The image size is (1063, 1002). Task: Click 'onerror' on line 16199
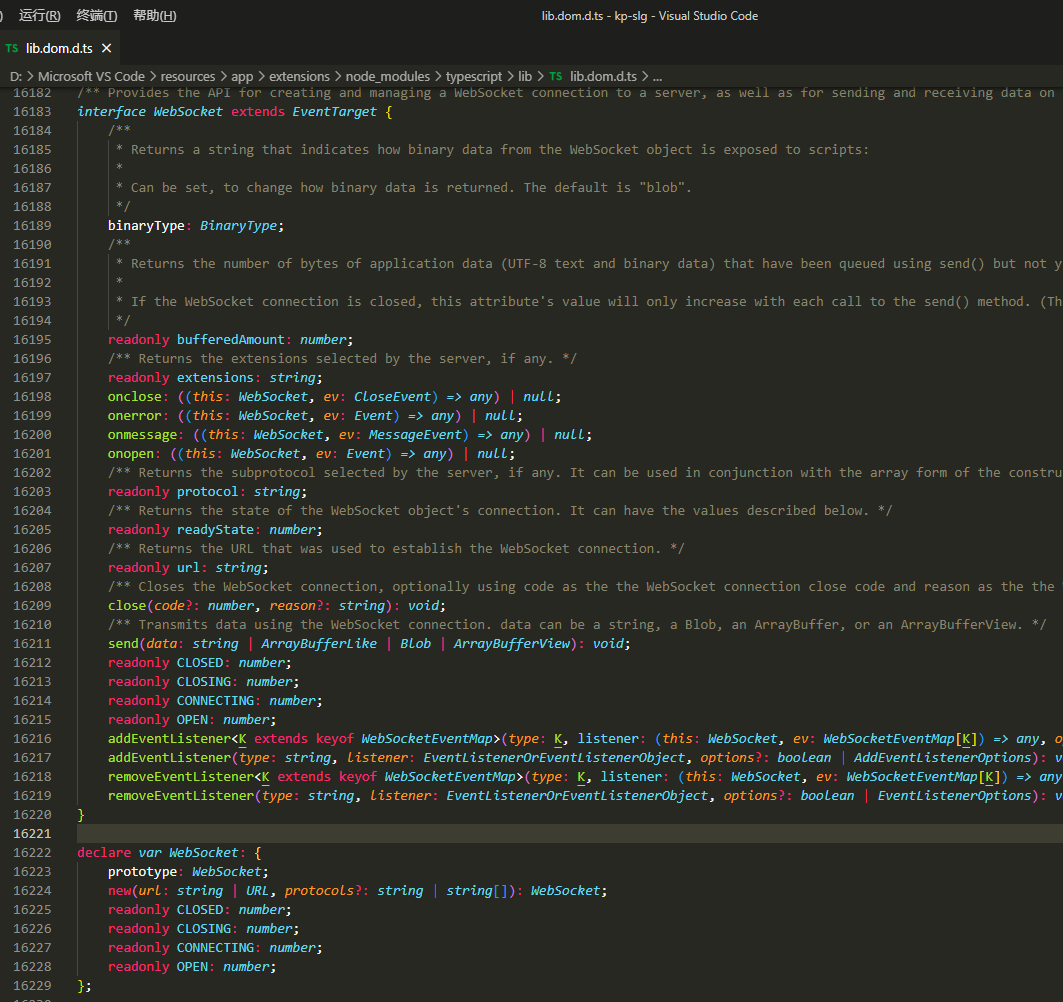pos(134,415)
